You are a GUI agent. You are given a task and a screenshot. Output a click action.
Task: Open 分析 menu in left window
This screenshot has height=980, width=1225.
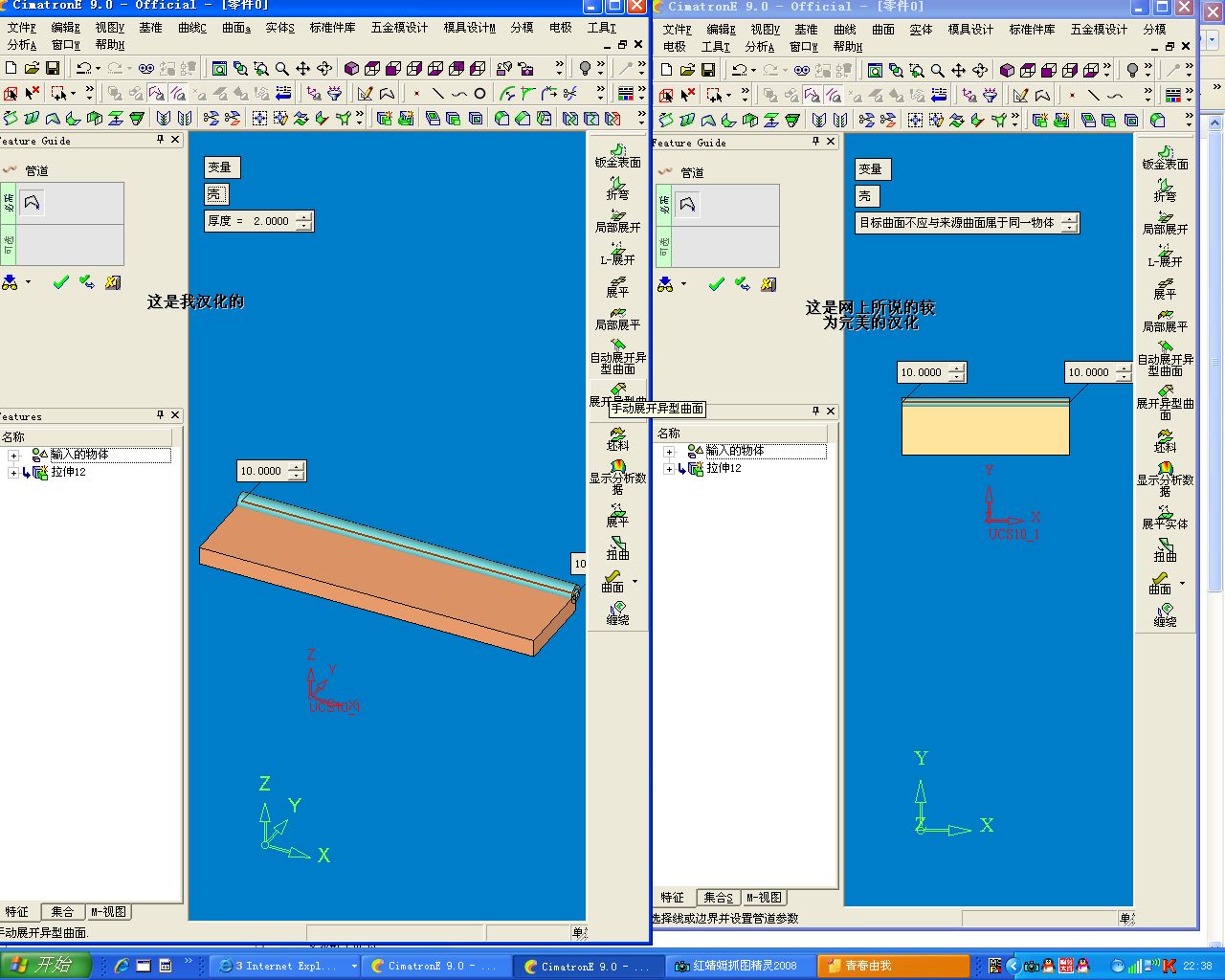[x=21, y=45]
